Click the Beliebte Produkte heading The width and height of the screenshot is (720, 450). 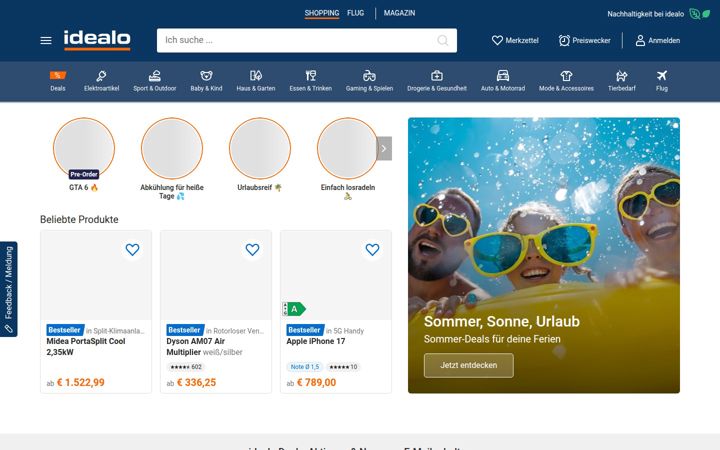coord(79,219)
